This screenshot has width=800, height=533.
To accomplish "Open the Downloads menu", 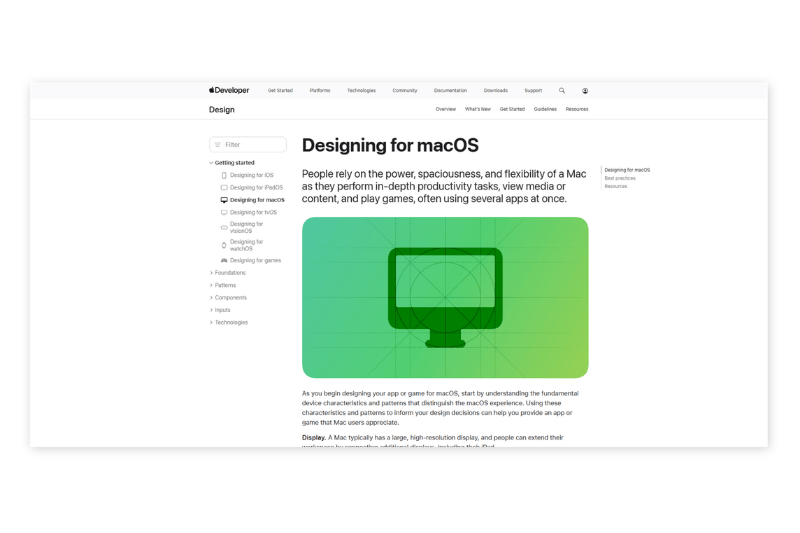I will coord(495,90).
